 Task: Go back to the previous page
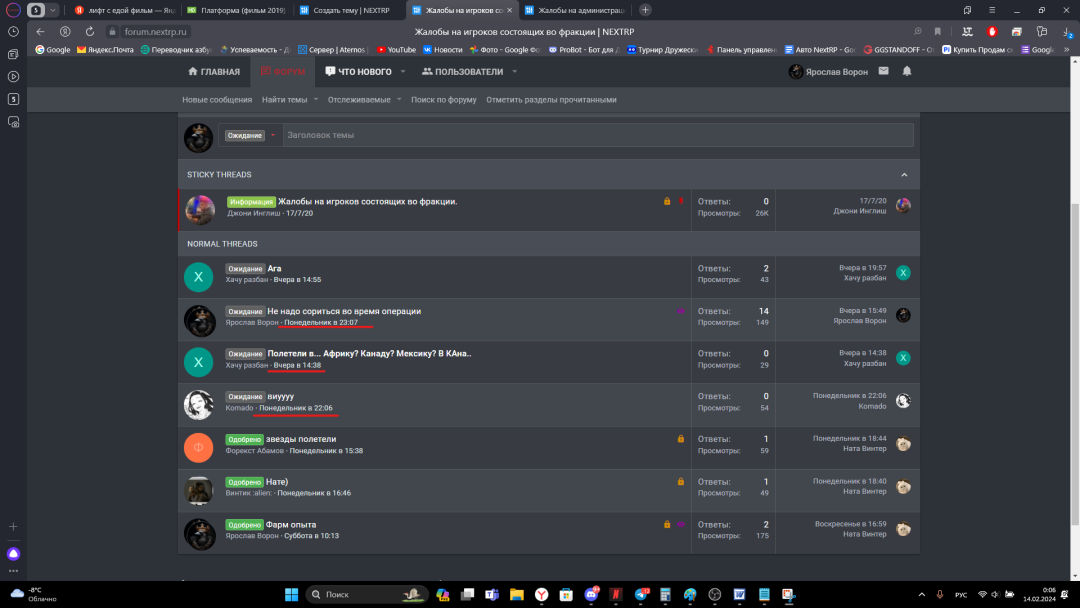(x=40, y=32)
